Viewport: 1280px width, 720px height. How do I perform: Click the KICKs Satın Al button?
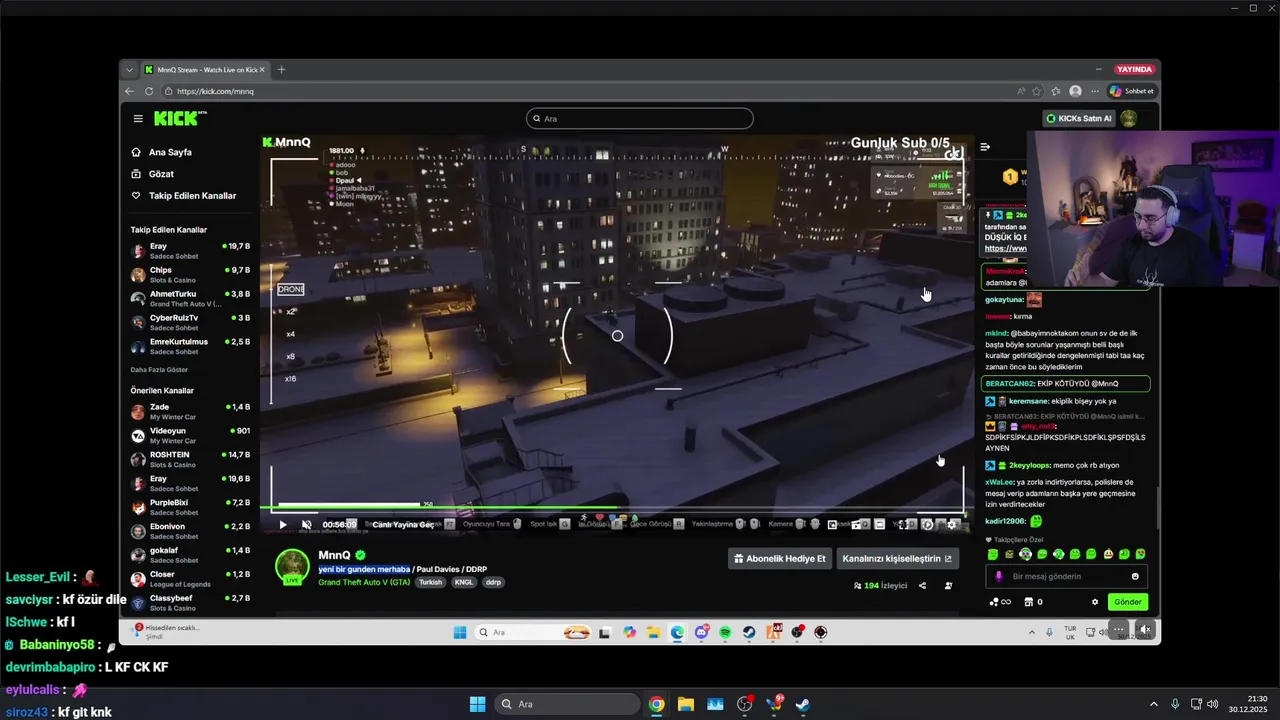pos(1079,118)
